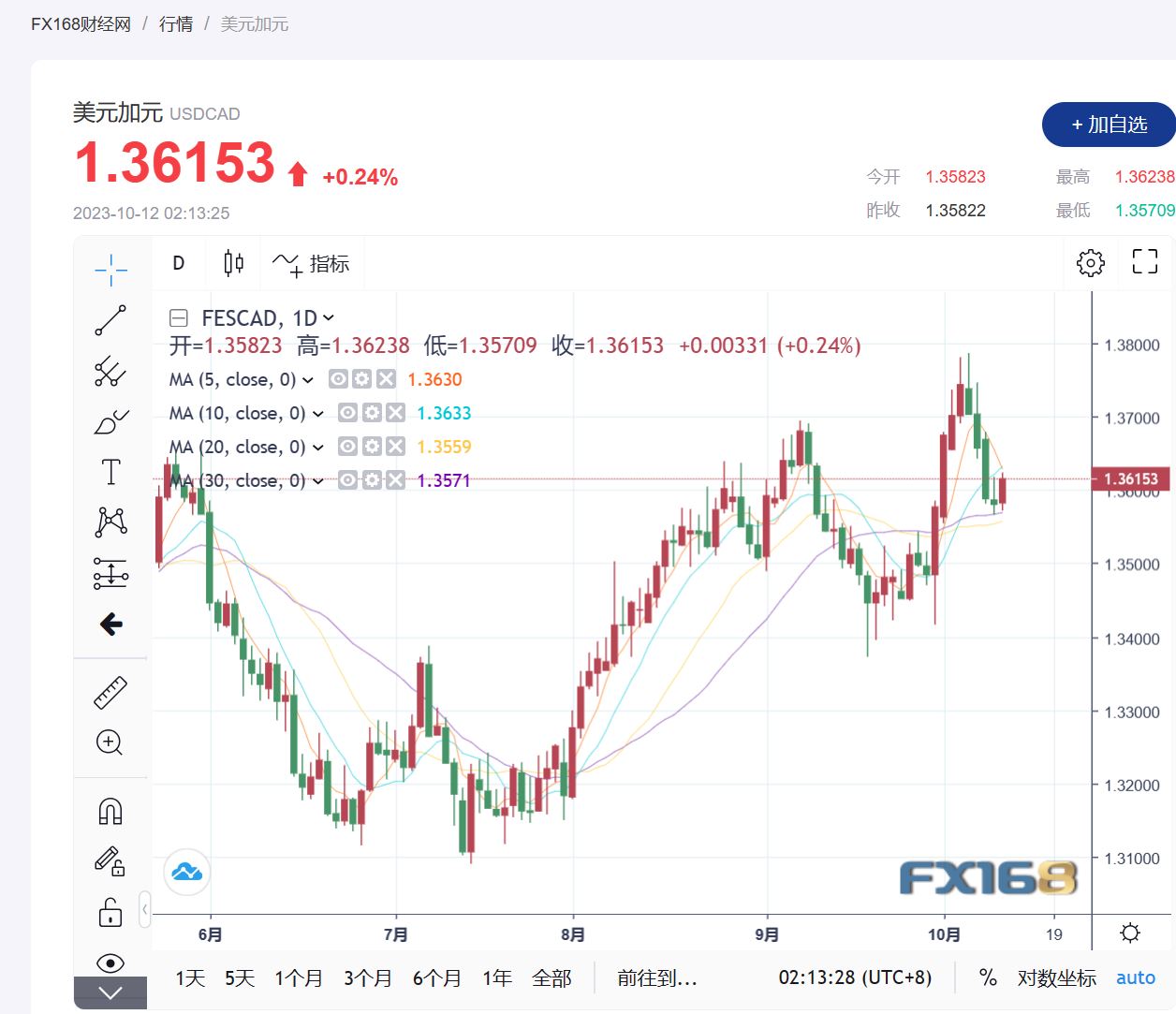Select the trend line drawing tool
The image size is (1176, 1014).
(110, 320)
